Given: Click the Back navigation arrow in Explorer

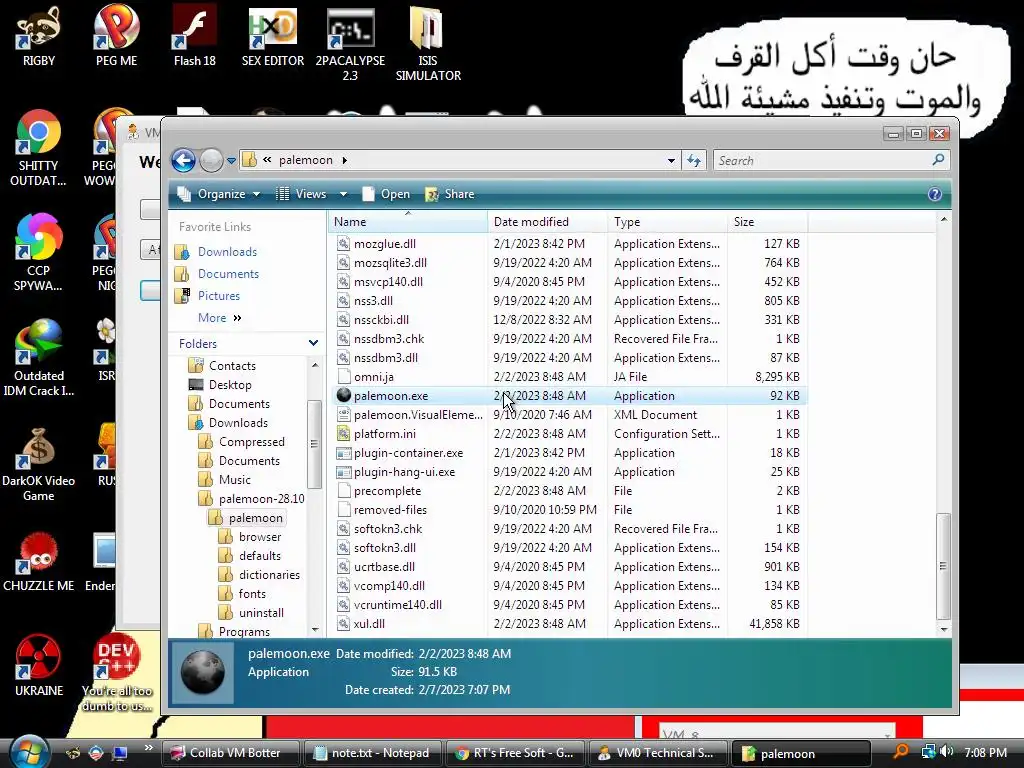Looking at the screenshot, I should [x=184, y=160].
